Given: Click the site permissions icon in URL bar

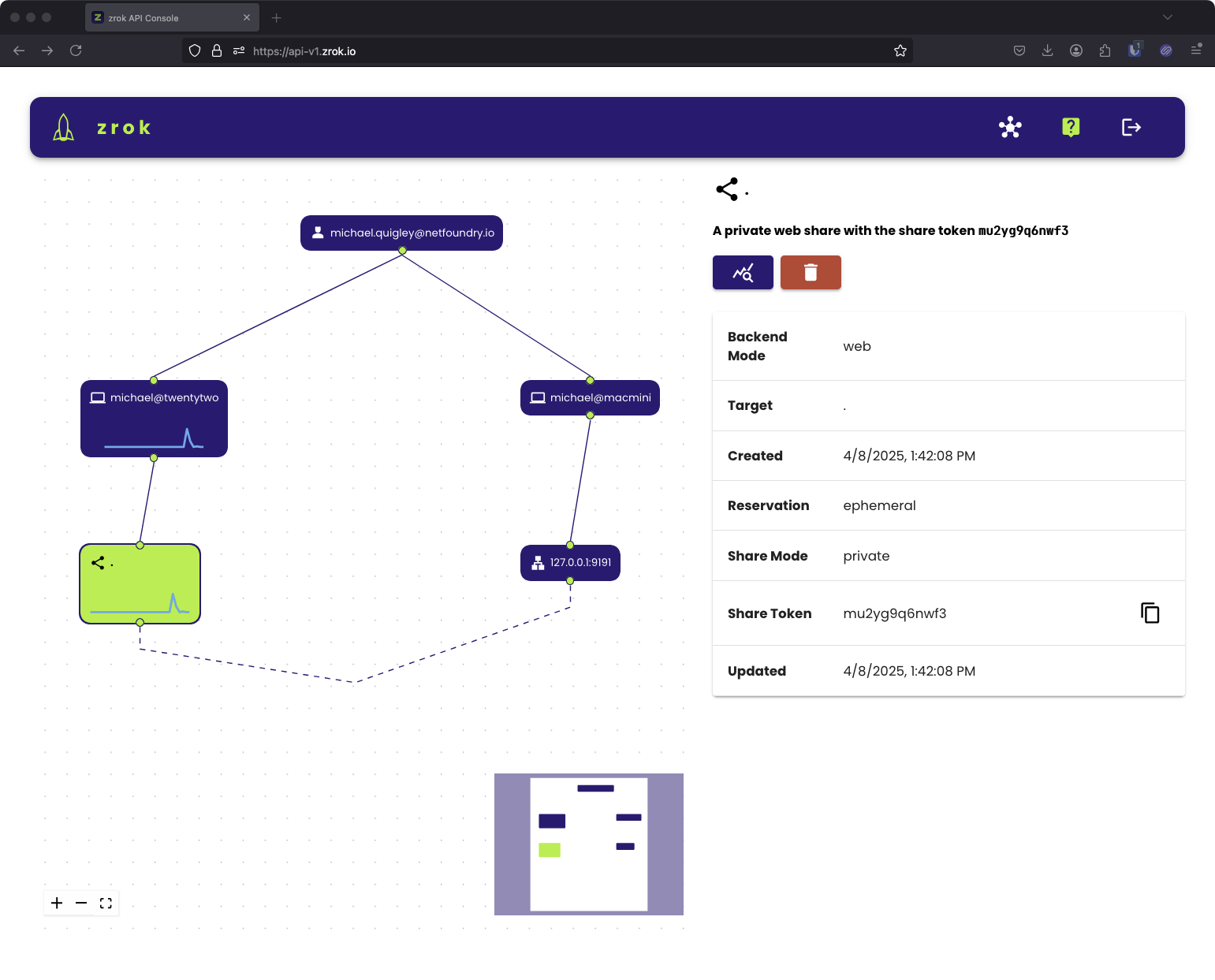Looking at the screenshot, I should click(239, 50).
